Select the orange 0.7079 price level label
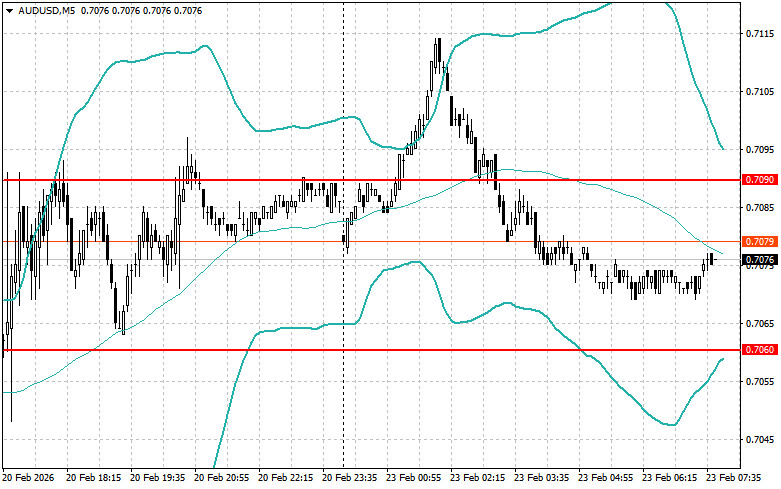 [760, 242]
